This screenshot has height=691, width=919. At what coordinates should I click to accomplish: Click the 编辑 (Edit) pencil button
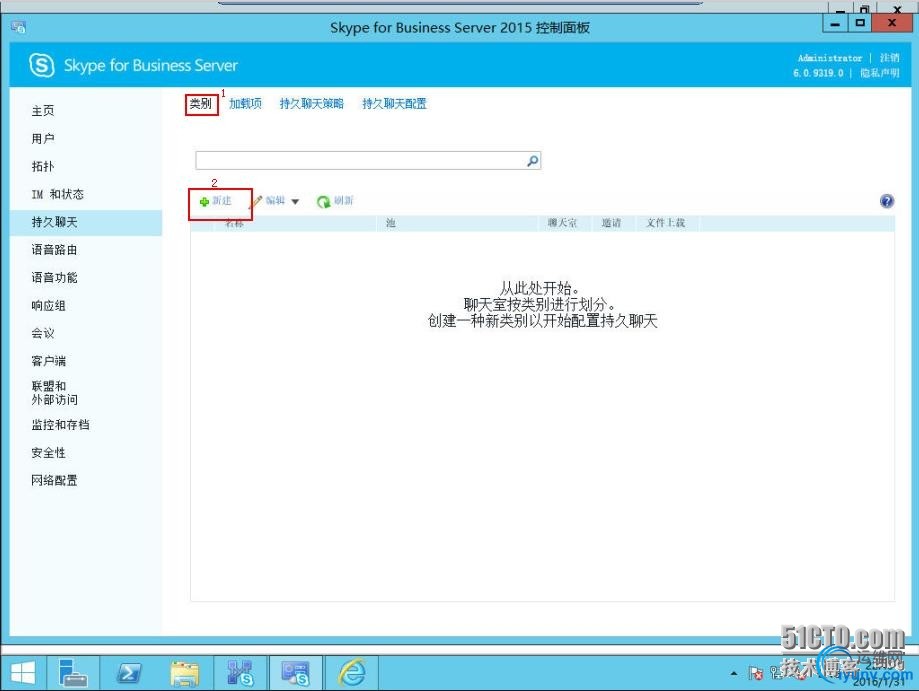(268, 201)
